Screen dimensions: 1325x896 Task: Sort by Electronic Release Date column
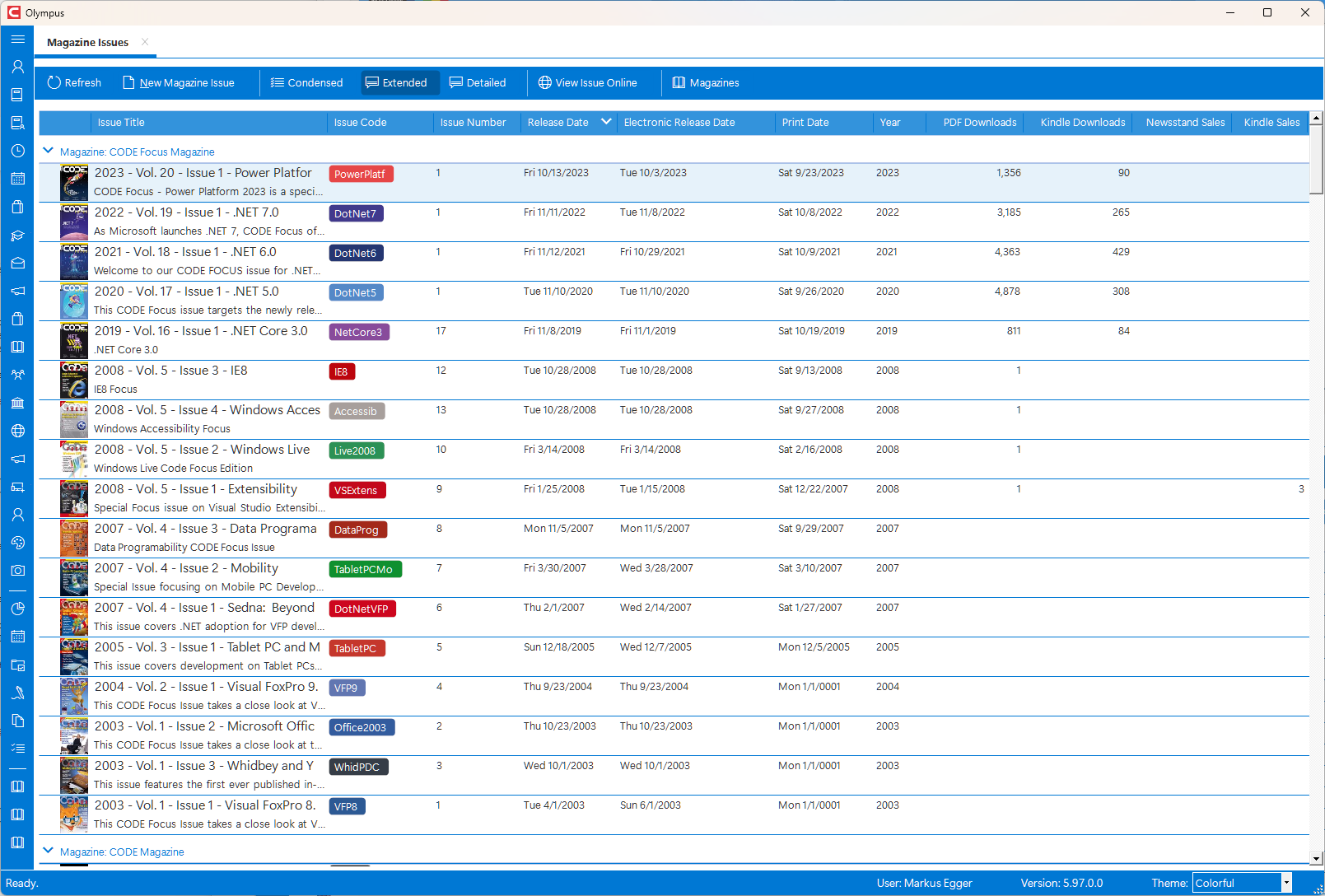point(696,122)
